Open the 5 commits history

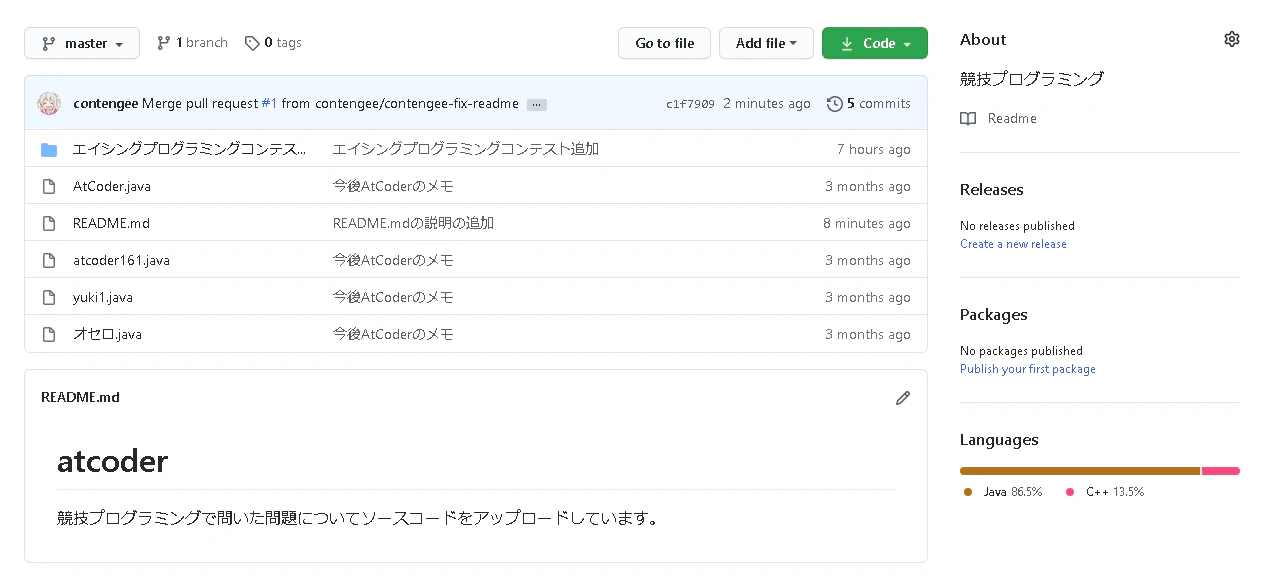pyautogui.click(x=869, y=103)
